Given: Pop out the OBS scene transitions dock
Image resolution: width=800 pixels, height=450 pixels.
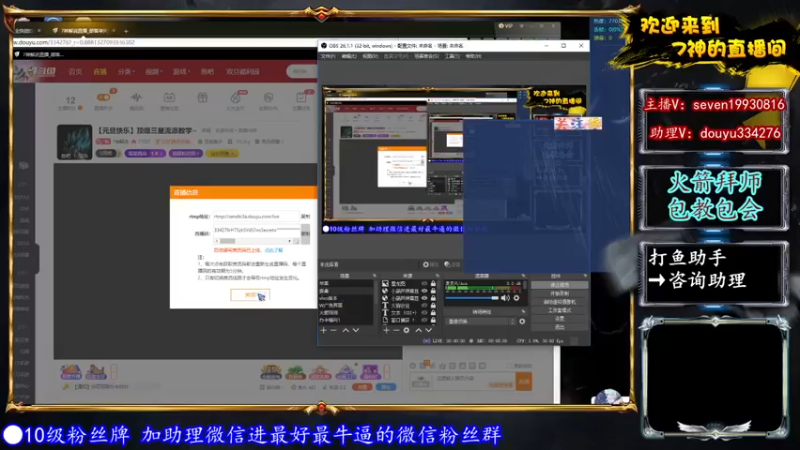Looking at the screenshot, I should (x=523, y=311).
